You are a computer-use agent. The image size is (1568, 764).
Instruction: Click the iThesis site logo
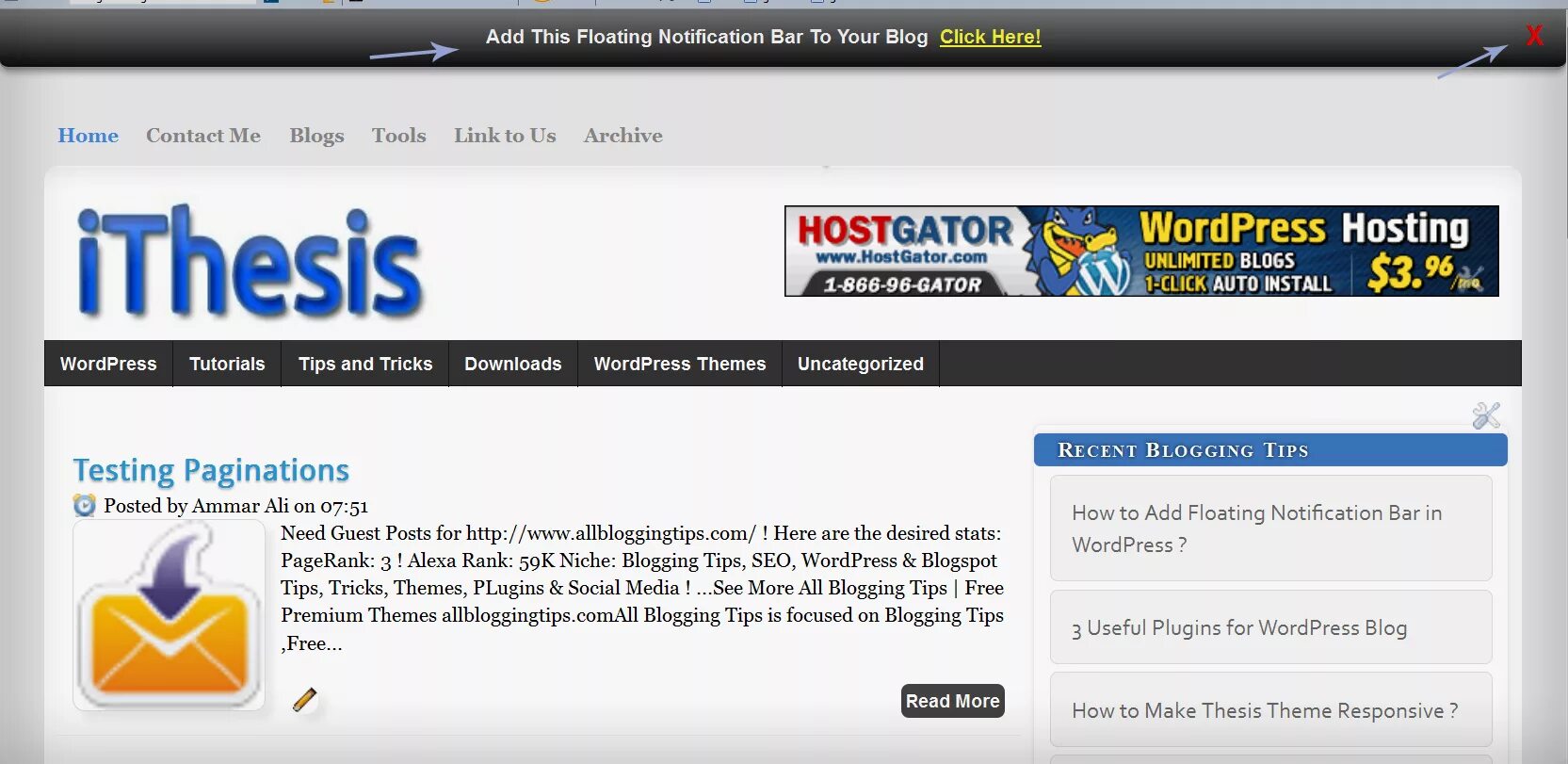250,261
